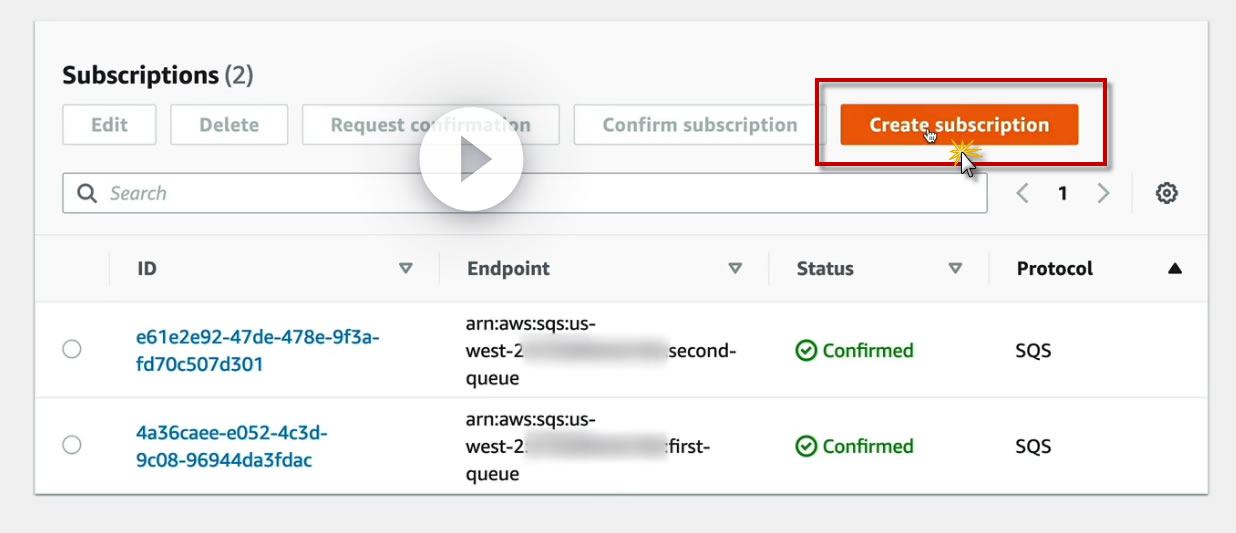1236x533 pixels.
Task: Focus the subscriptions Search field
Action: 540,194
